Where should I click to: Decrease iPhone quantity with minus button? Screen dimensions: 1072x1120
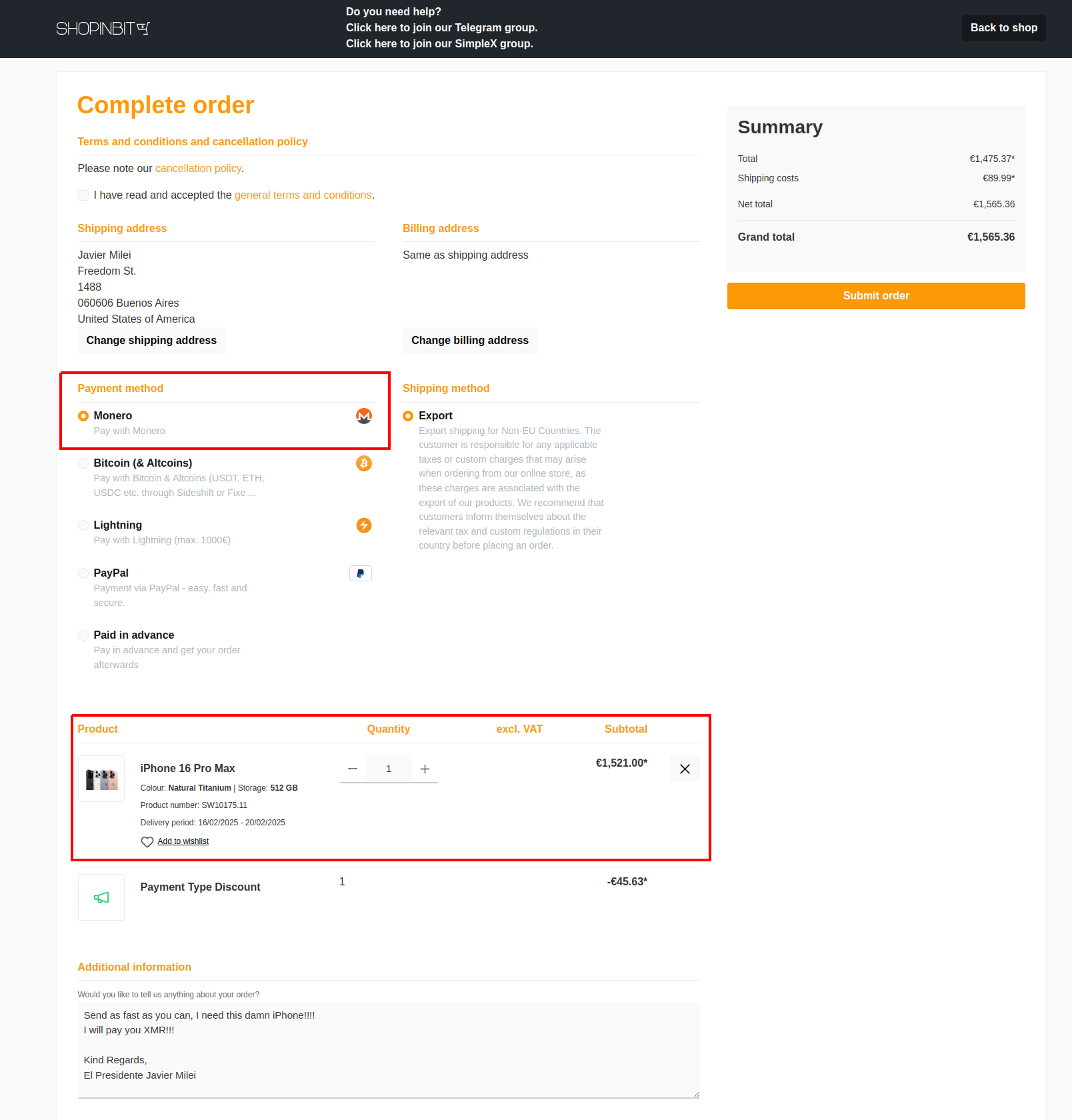coord(353,769)
